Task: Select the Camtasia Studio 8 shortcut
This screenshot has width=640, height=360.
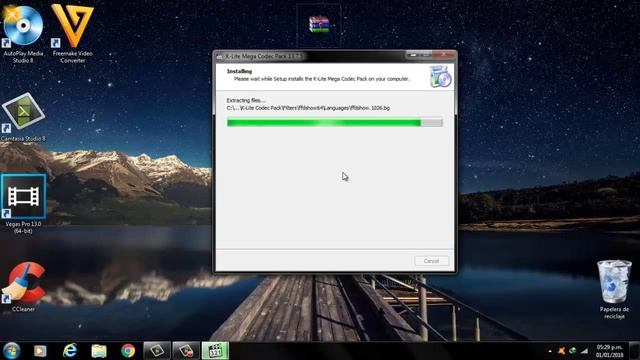Action: point(23,118)
